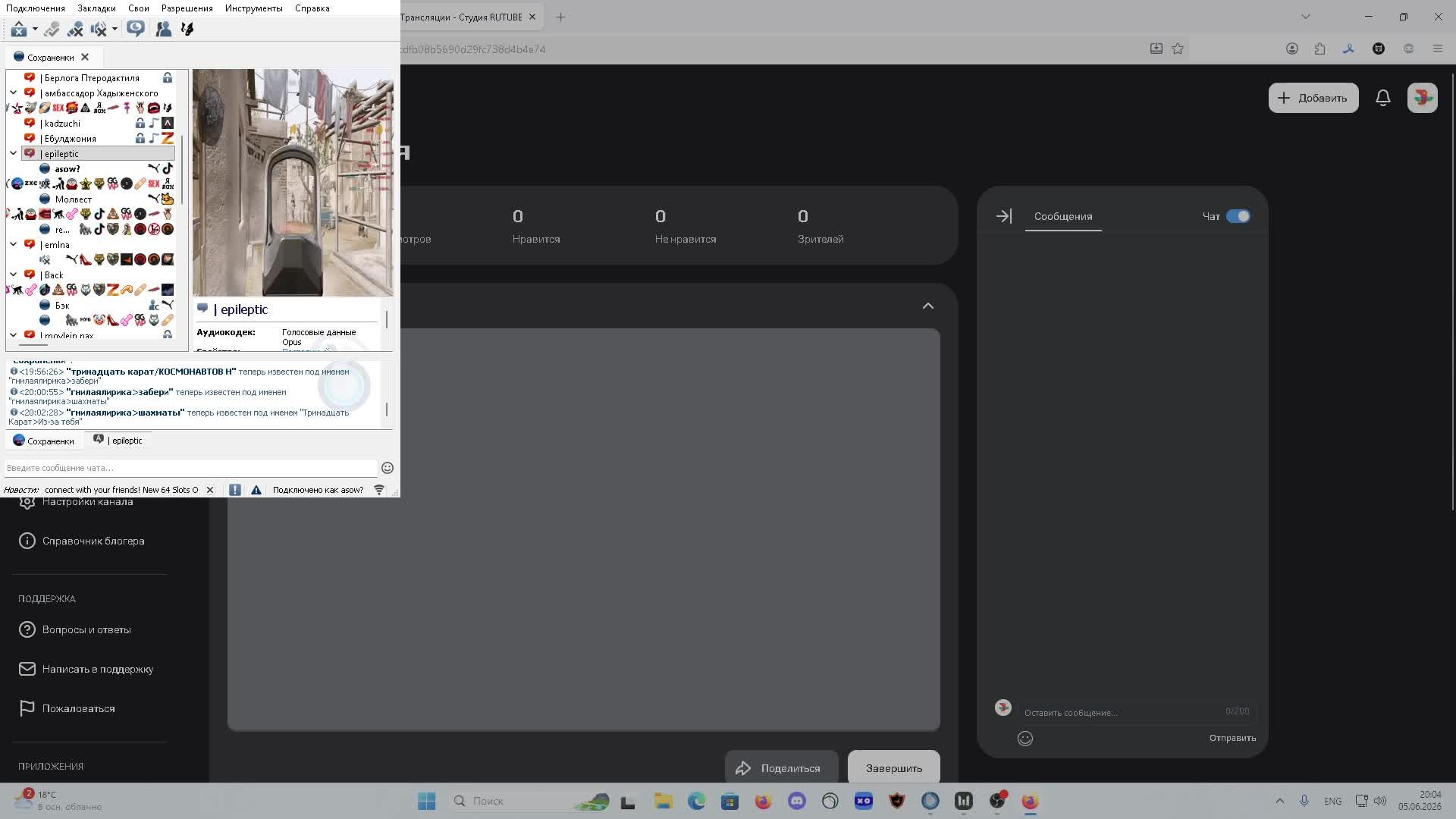
Task: Click the blue exclamation notification icon
Action: point(235,490)
